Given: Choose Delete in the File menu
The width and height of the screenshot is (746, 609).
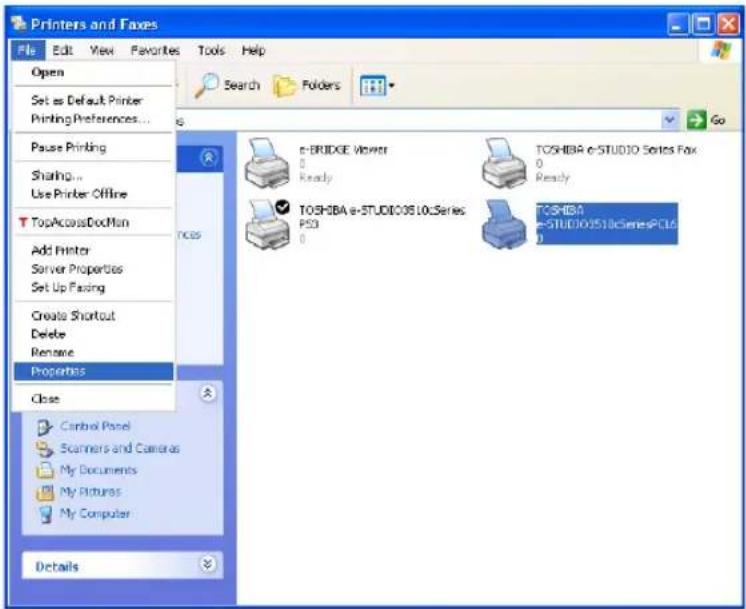Looking at the screenshot, I should 94,334.
